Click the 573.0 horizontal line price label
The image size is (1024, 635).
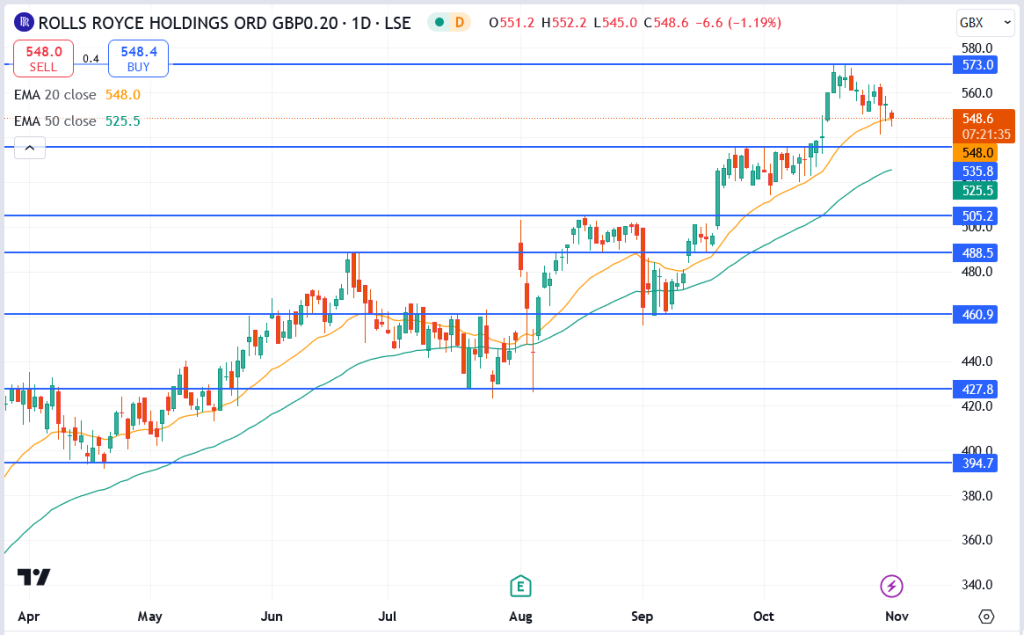click(976, 65)
